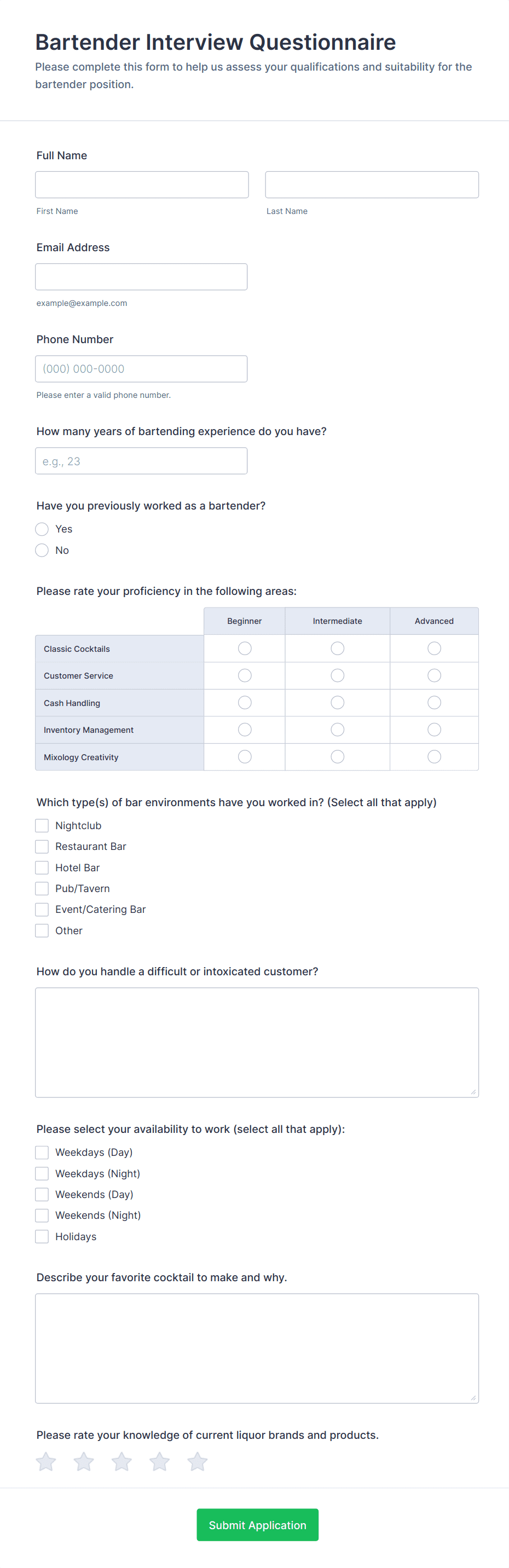The height and width of the screenshot is (1568, 509).
Task: Focus the Email Address field
Action: pyautogui.click(x=141, y=277)
